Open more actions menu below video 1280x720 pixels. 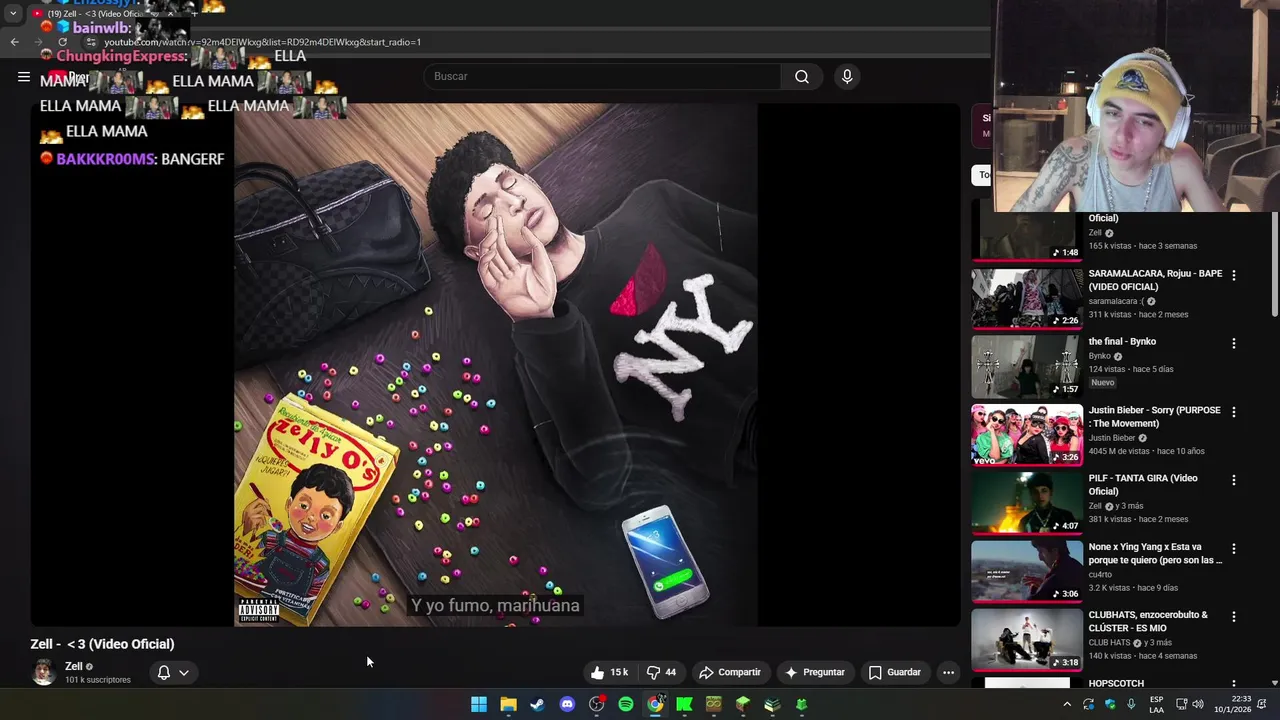[948, 672]
